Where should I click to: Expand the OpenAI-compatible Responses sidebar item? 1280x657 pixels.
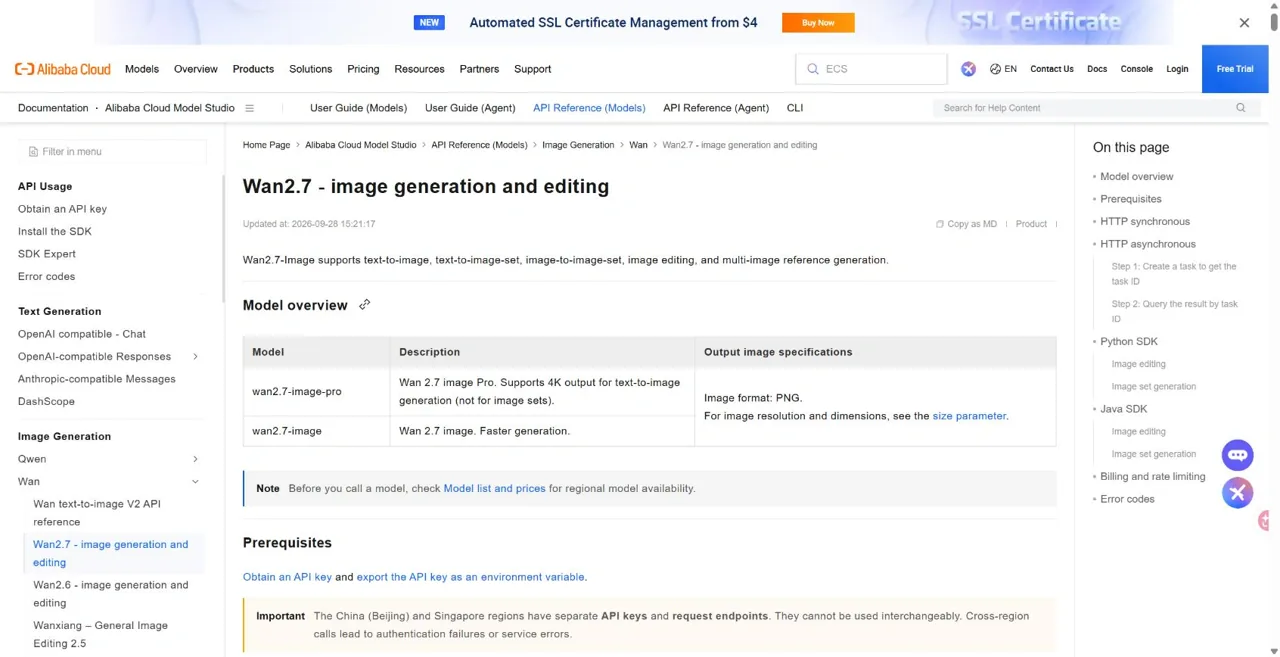(x=195, y=357)
